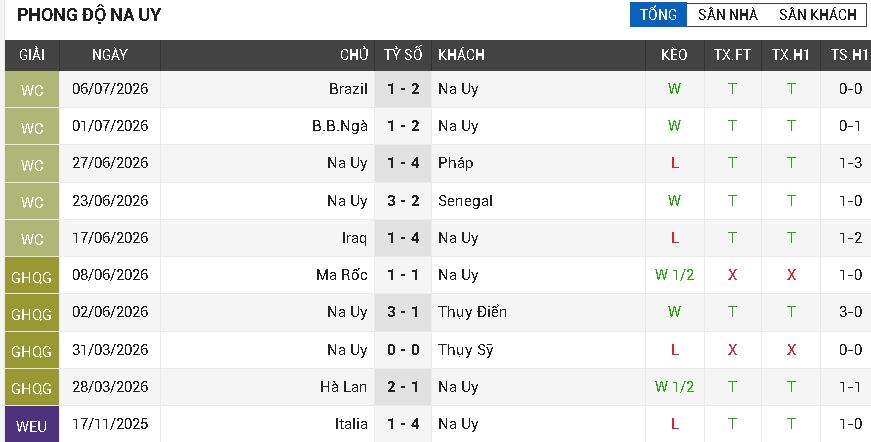871x442 pixels.
Task: Click GHQG badge on 31/03/2026 row
Action: click(x=32, y=350)
